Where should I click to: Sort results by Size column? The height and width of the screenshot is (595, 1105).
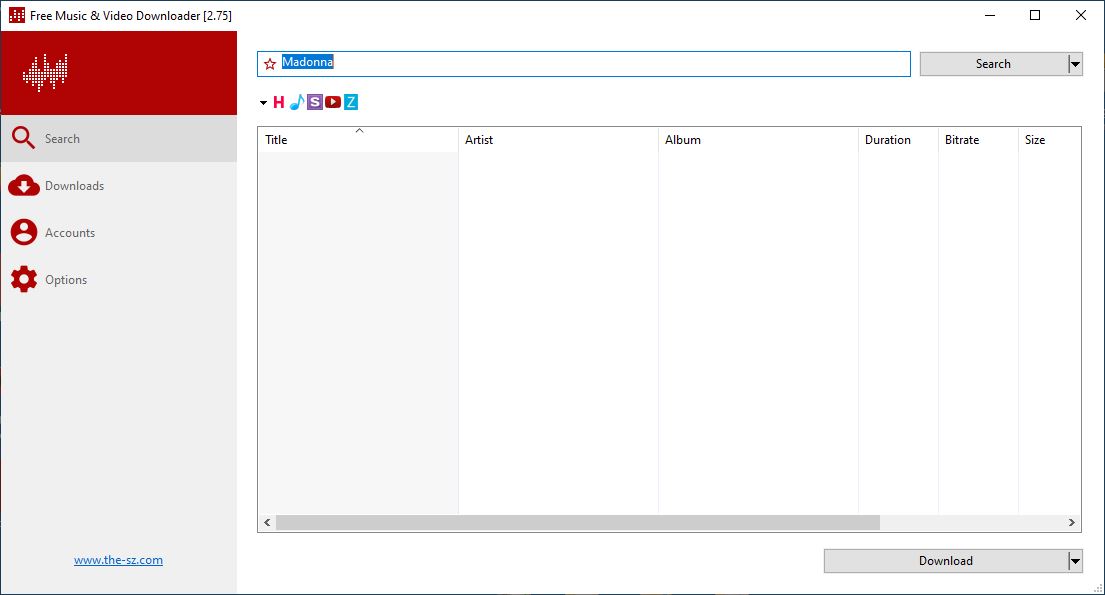pos(1050,140)
